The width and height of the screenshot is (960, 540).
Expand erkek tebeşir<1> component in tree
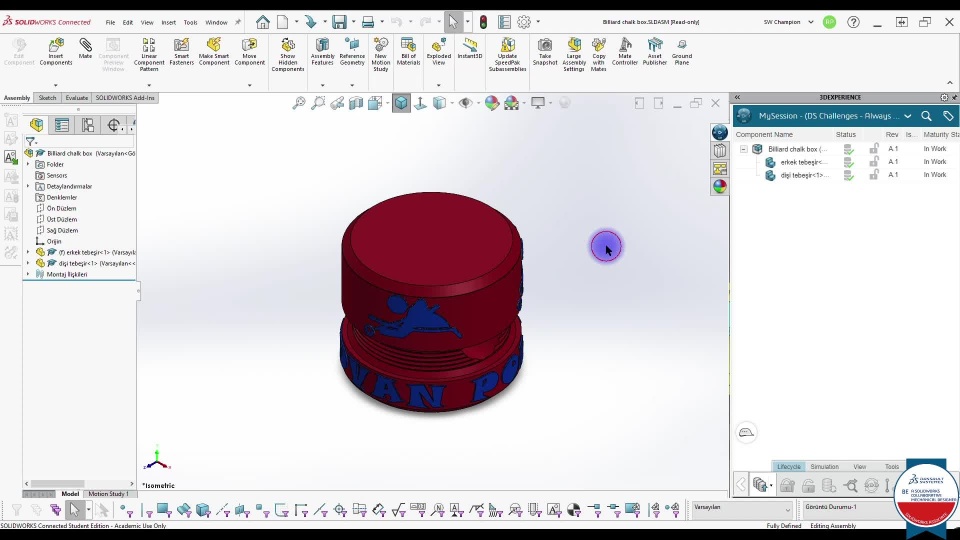[x=28, y=252]
